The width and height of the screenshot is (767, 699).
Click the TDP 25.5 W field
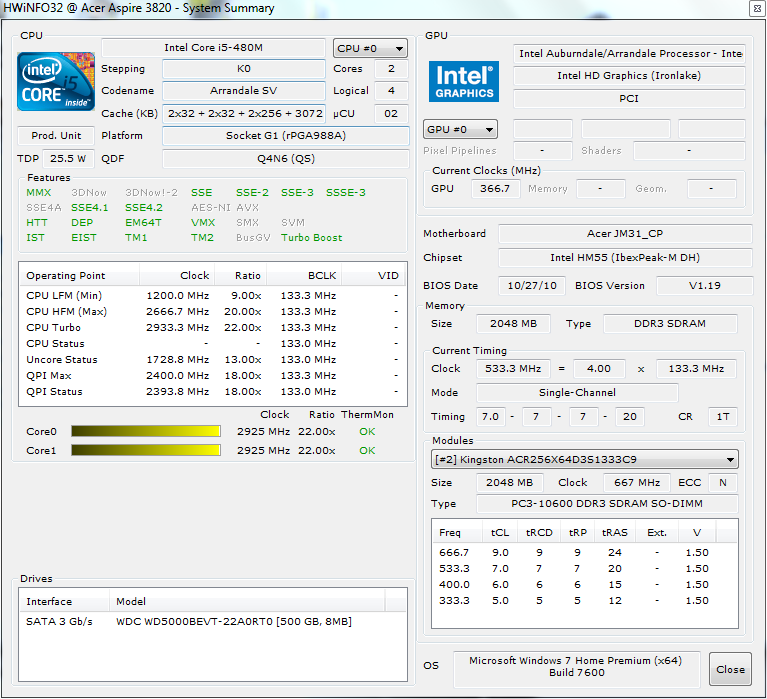[69, 158]
